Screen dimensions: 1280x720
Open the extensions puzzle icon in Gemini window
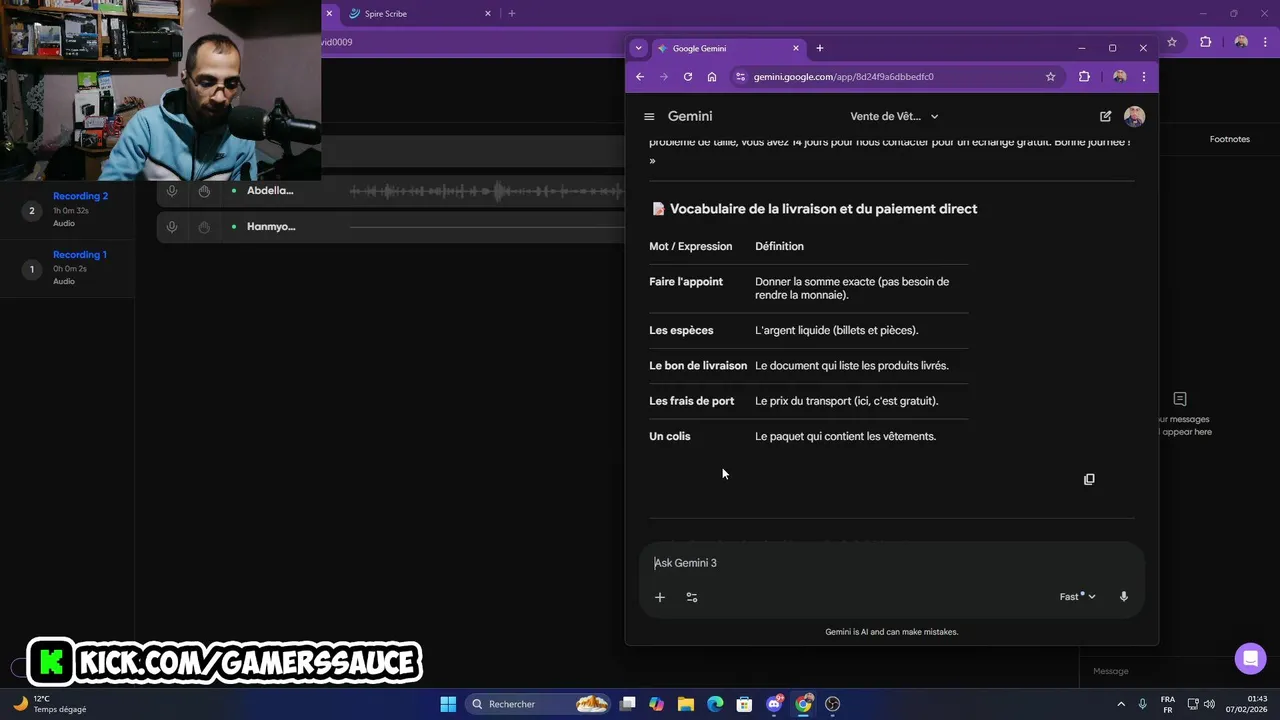coord(1084,77)
